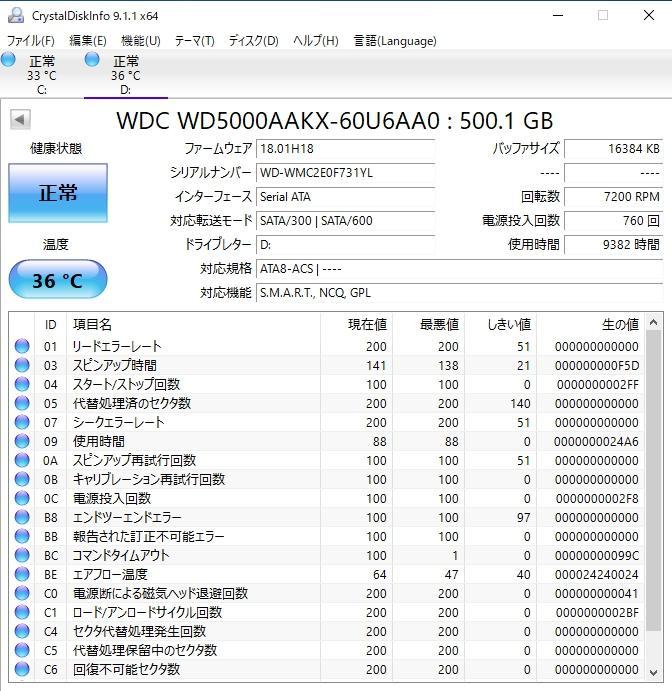The width and height of the screenshot is (672, 691).
Task: Open the 編集(E) menu
Action: click(88, 41)
